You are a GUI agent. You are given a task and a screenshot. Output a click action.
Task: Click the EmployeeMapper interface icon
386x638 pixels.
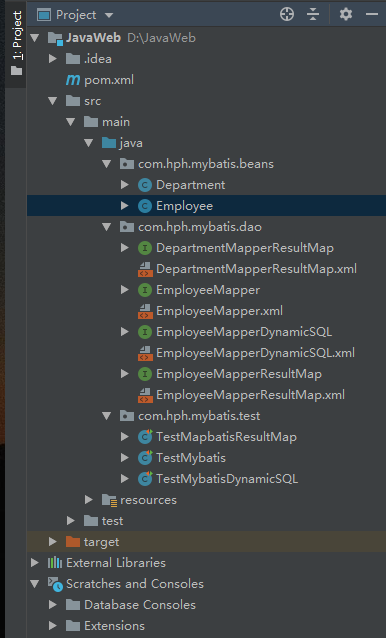[x=145, y=290]
